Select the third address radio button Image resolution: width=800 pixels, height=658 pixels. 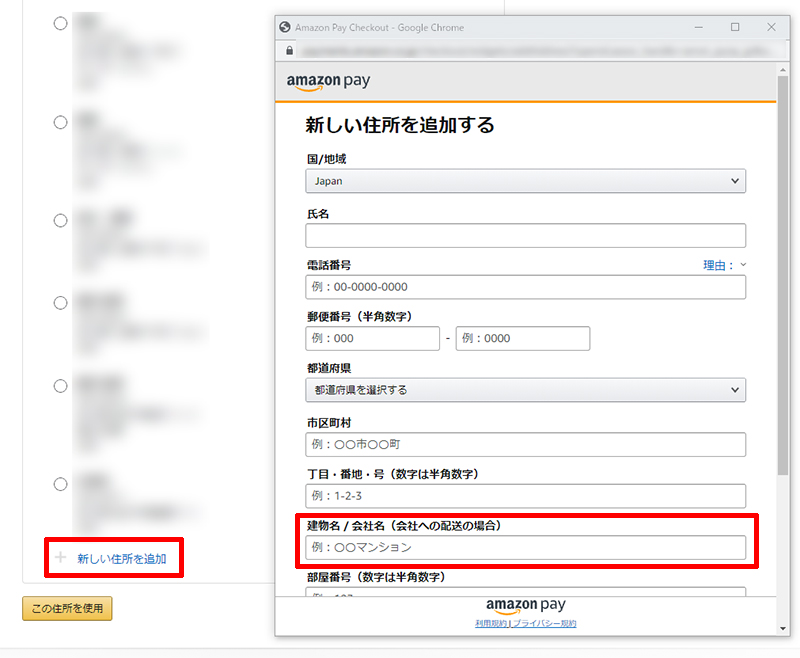(60, 220)
